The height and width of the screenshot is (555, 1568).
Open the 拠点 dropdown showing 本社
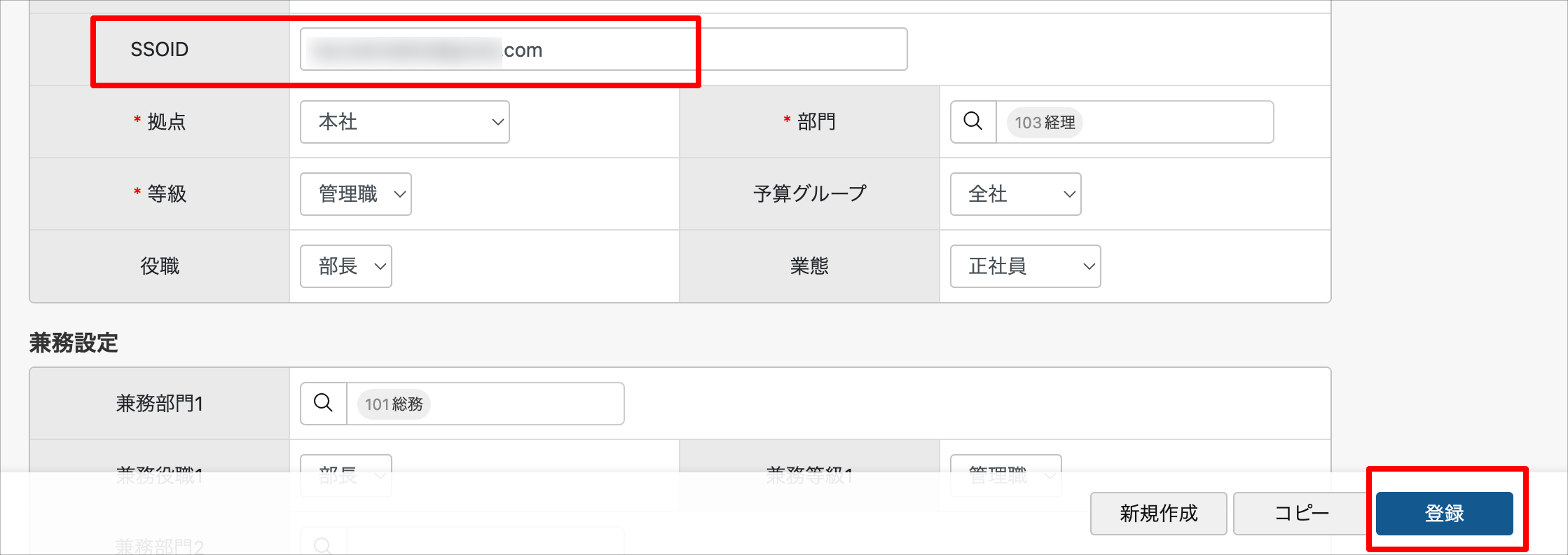(x=404, y=122)
